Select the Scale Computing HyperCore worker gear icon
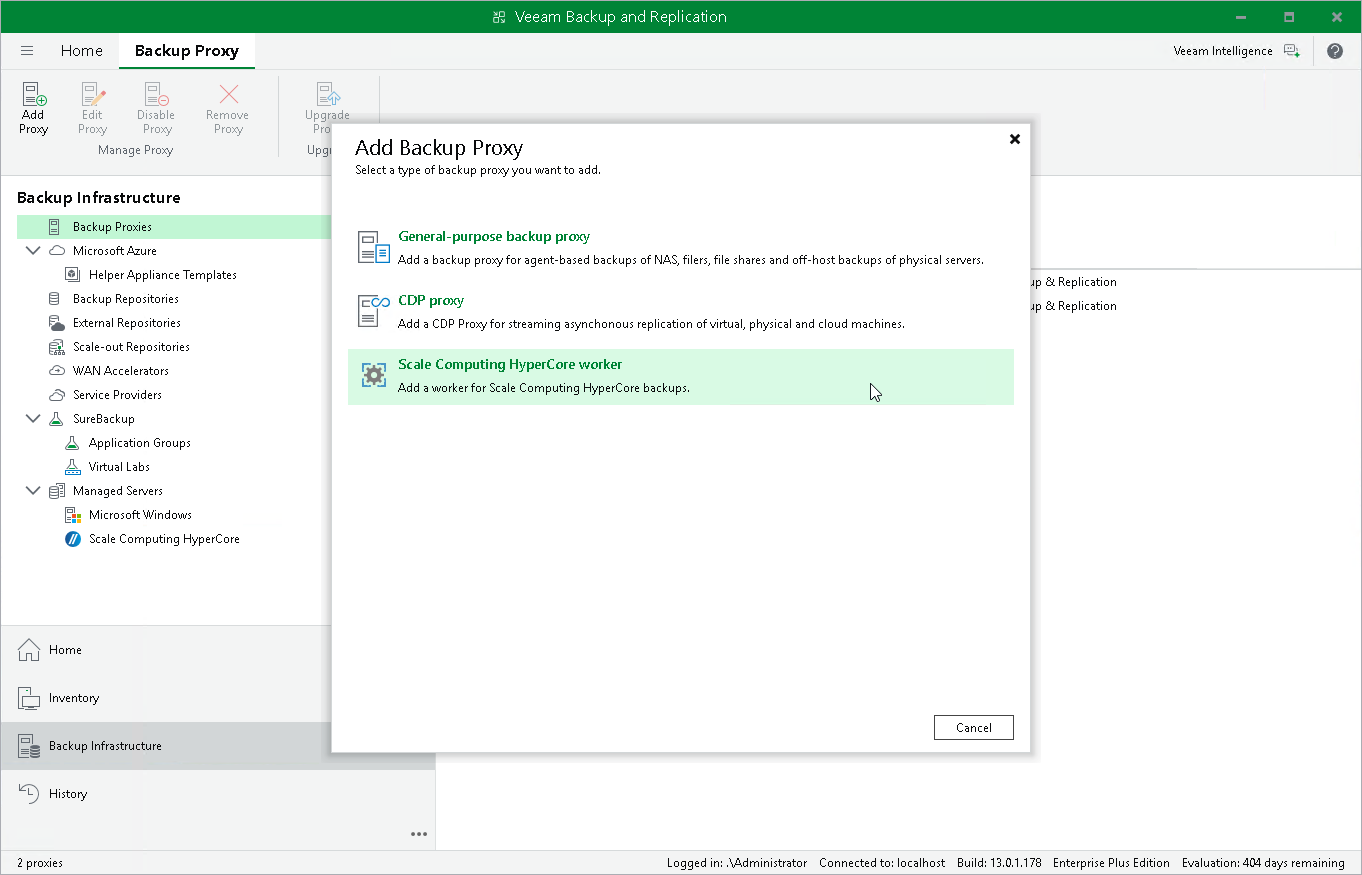The width and height of the screenshot is (1362, 875). tap(374, 375)
